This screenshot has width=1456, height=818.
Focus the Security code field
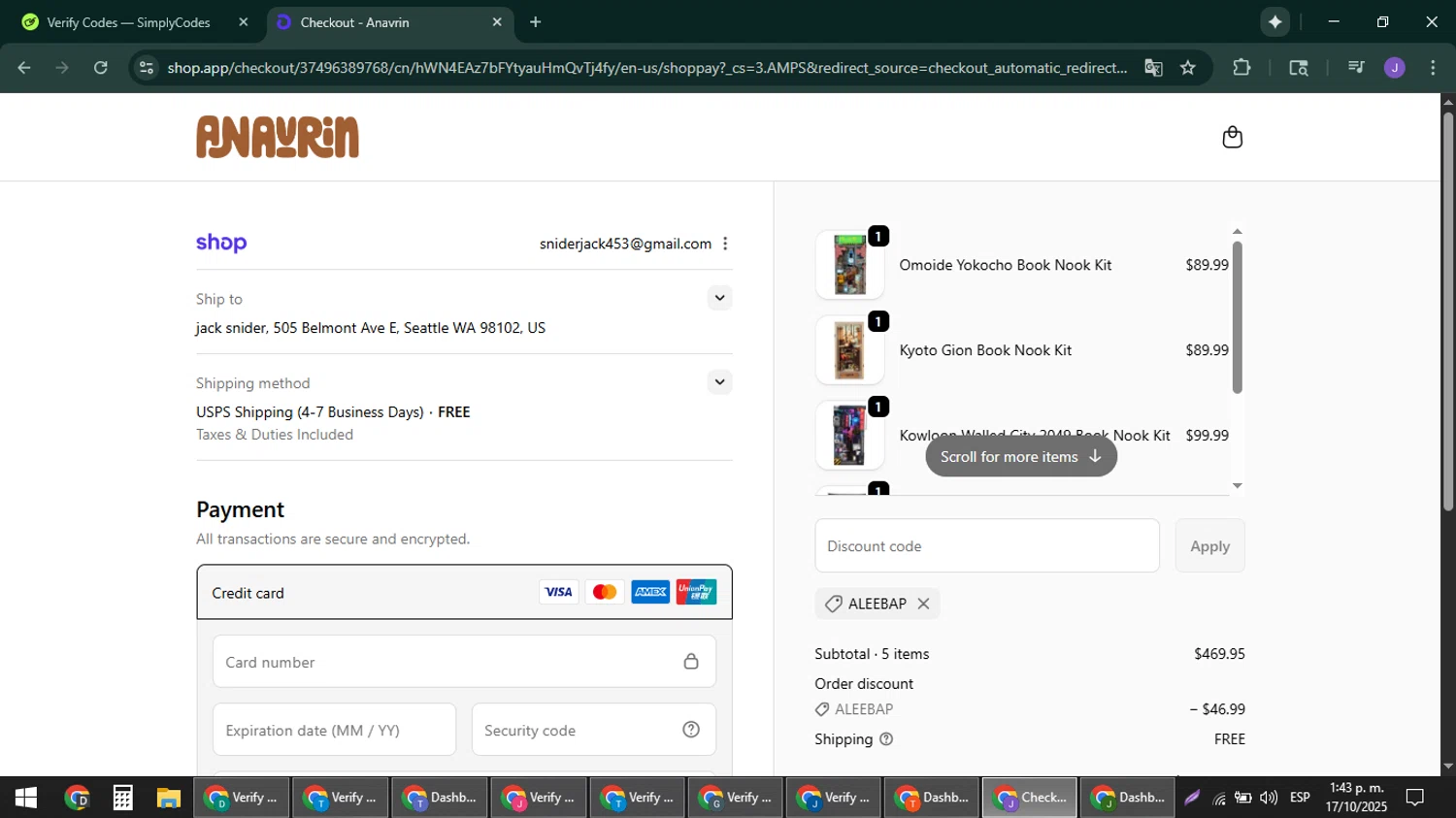[593, 730]
